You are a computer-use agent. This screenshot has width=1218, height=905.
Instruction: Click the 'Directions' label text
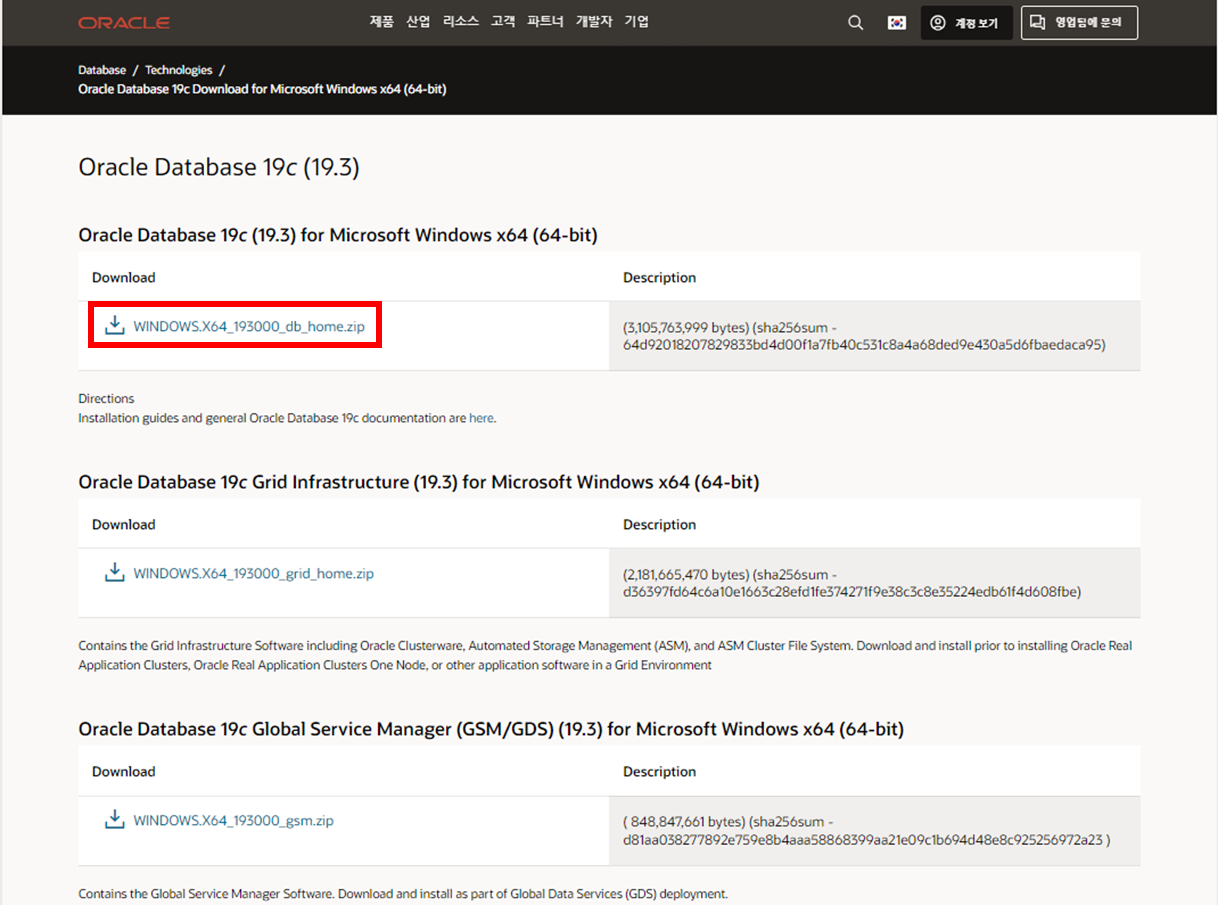(106, 398)
